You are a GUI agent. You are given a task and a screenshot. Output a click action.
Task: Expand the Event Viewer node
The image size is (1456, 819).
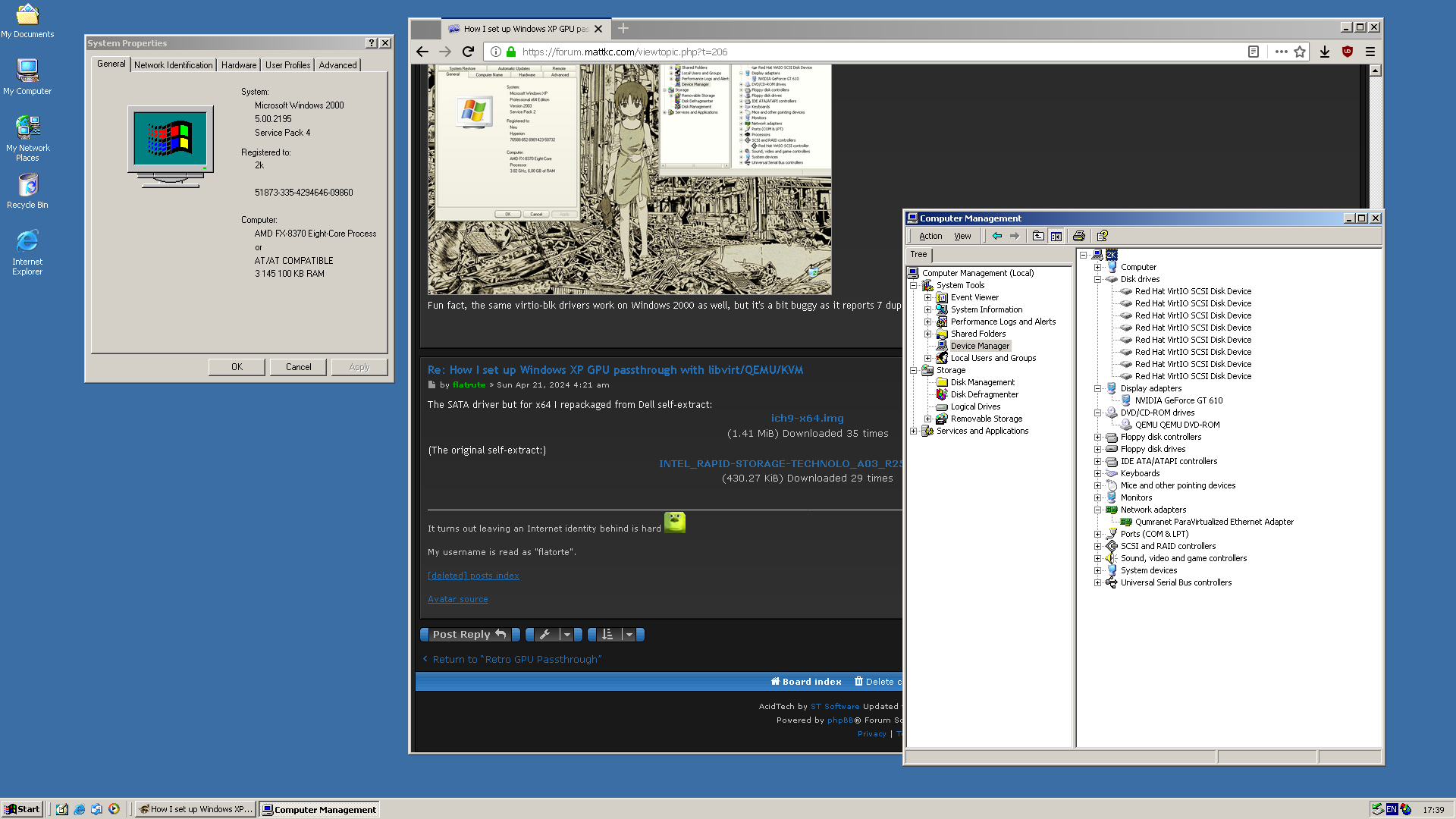[x=927, y=297]
